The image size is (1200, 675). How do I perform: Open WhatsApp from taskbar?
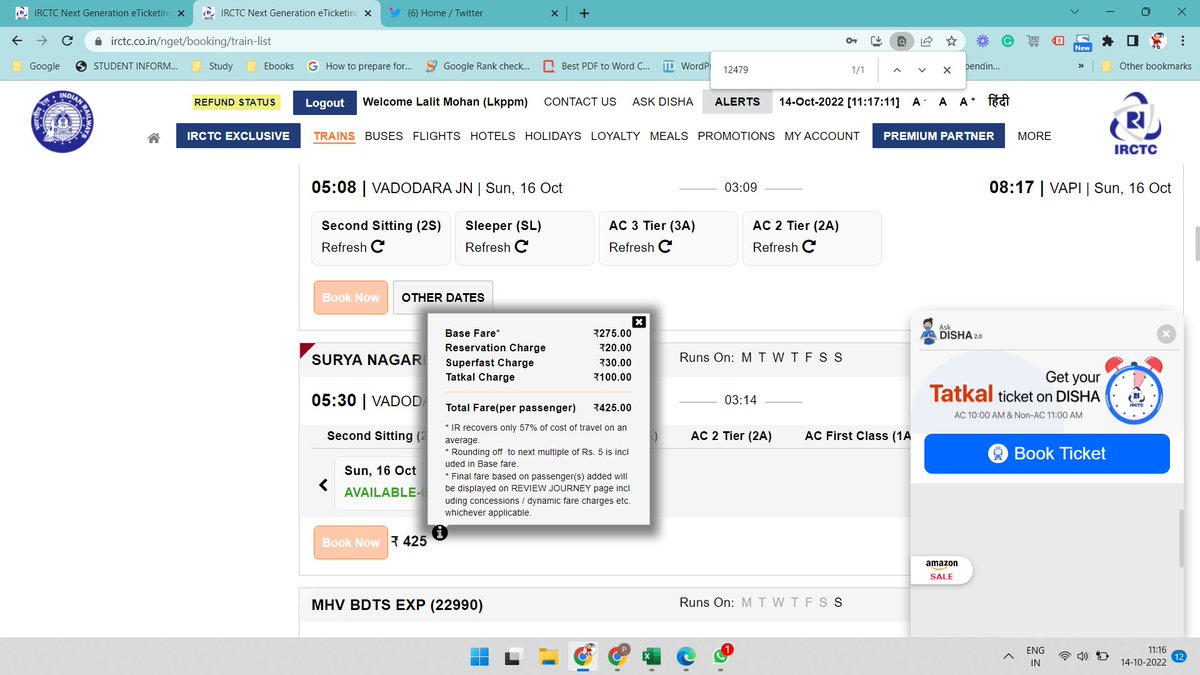(721, 656)
